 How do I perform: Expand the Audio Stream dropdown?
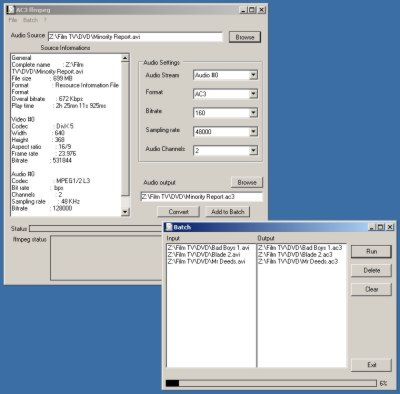coord(253,75)
